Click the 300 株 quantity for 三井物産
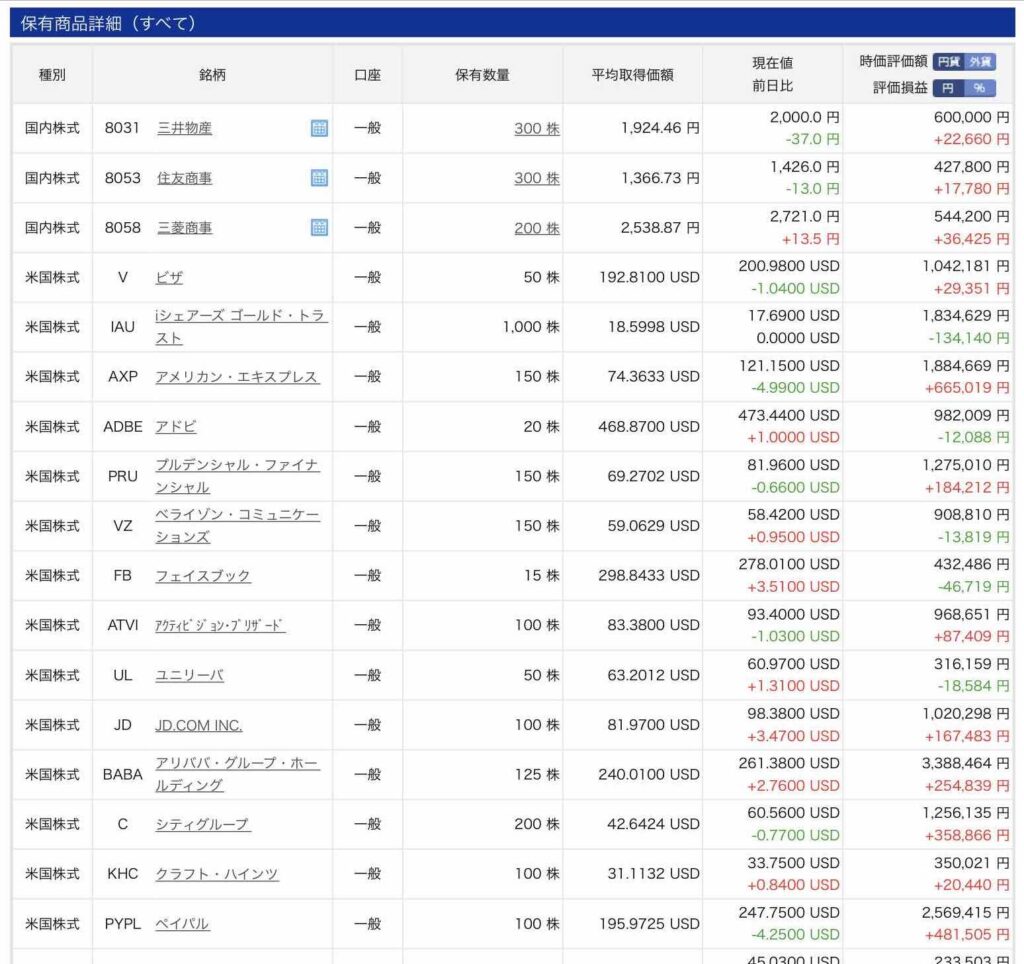 [x=537, y=128]
